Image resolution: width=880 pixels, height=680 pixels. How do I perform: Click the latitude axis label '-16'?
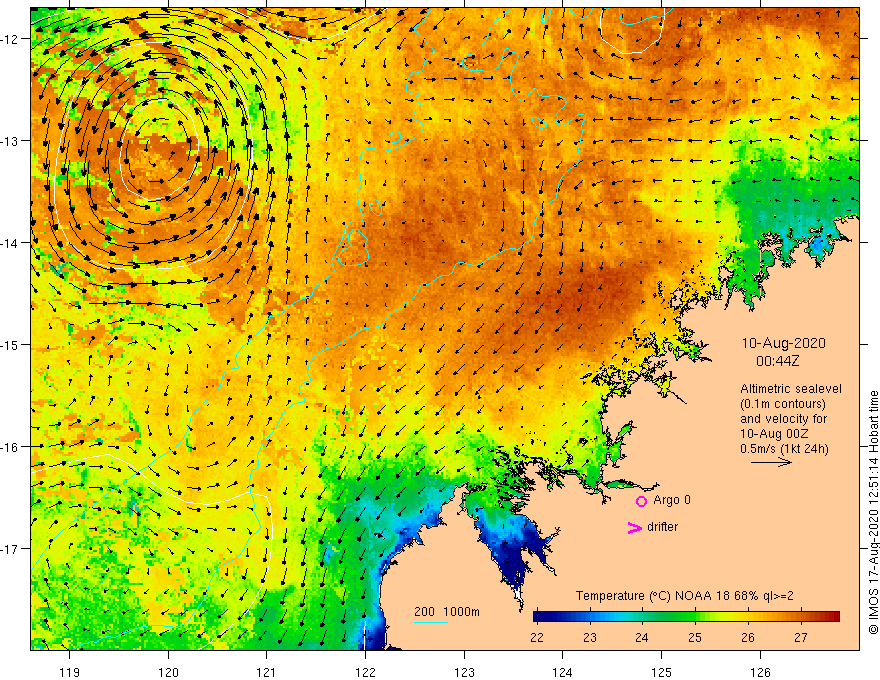tap(10, 447)
